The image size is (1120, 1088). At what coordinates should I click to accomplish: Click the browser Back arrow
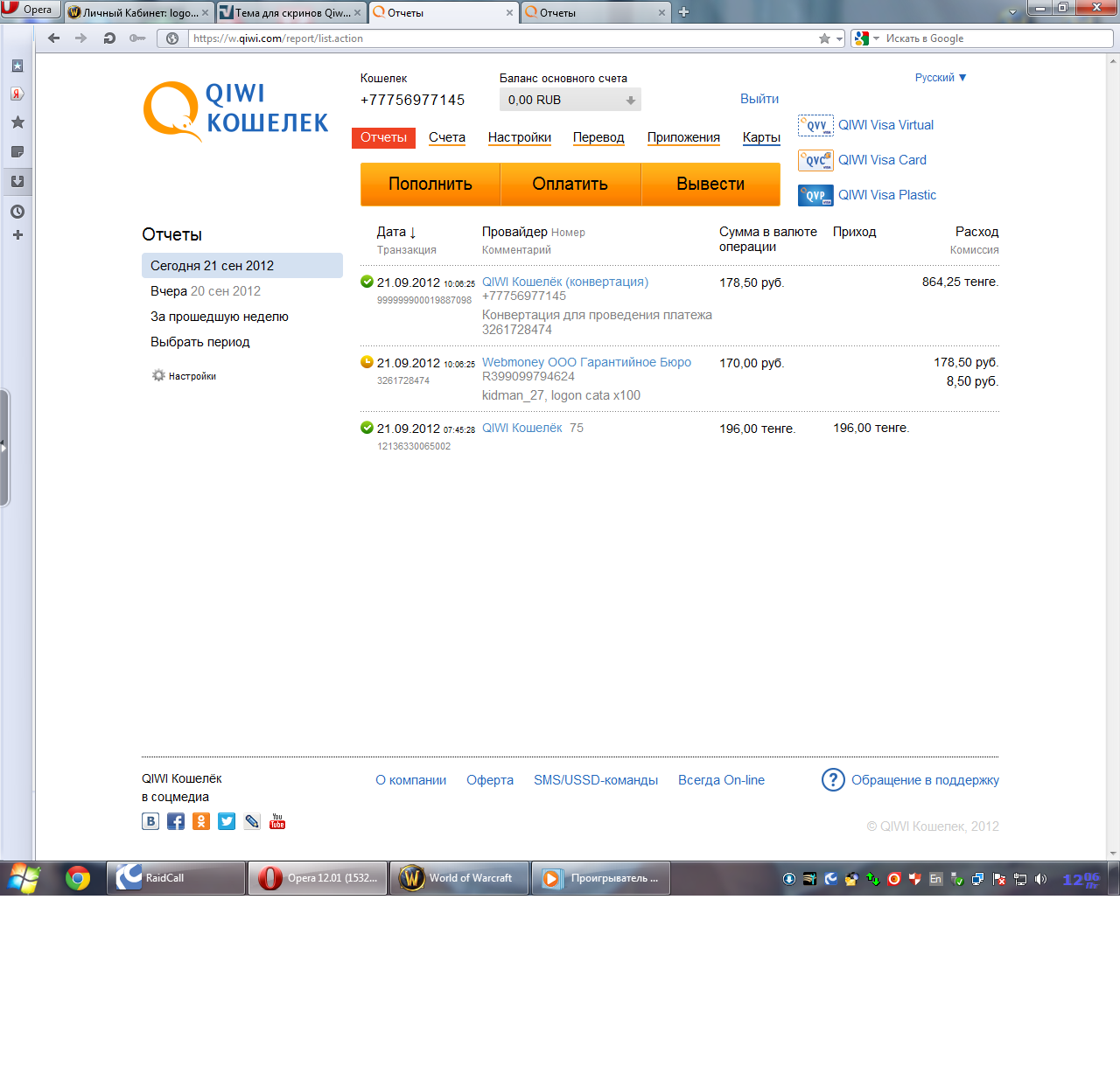pyautogui.click(x=54, y=38)
